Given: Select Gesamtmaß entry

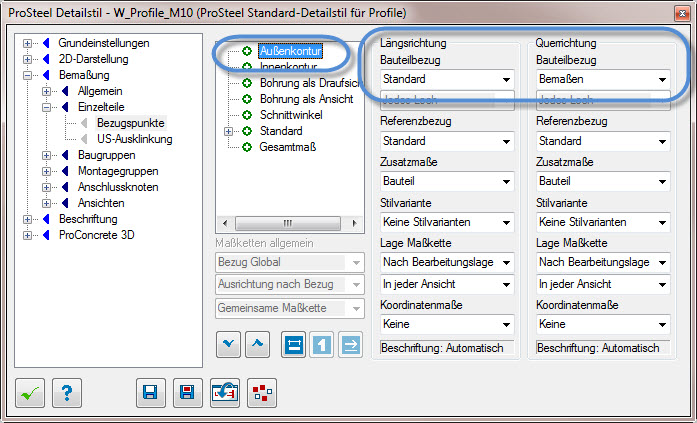Looking at the screenshot, I should [x=288, y=147].
